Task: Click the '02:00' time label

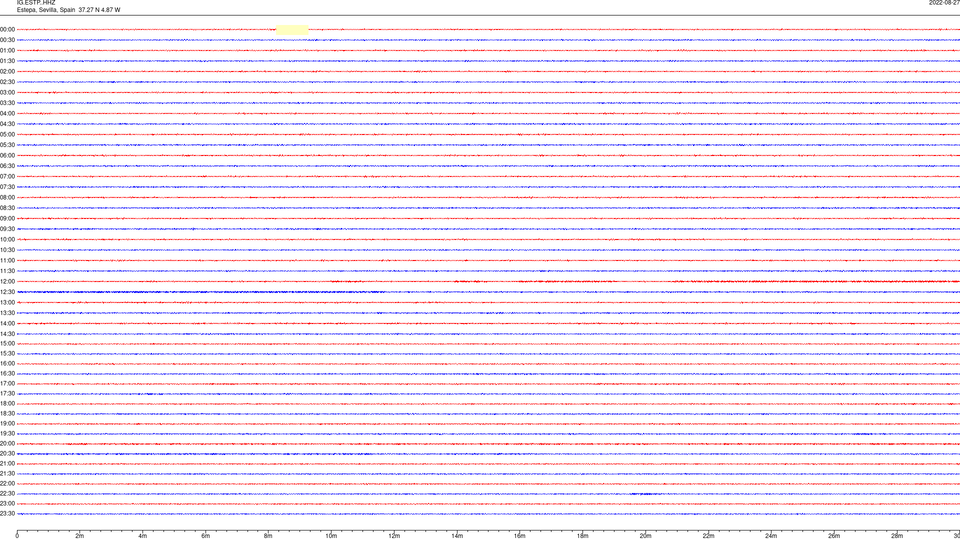Action: click(7, 72)
